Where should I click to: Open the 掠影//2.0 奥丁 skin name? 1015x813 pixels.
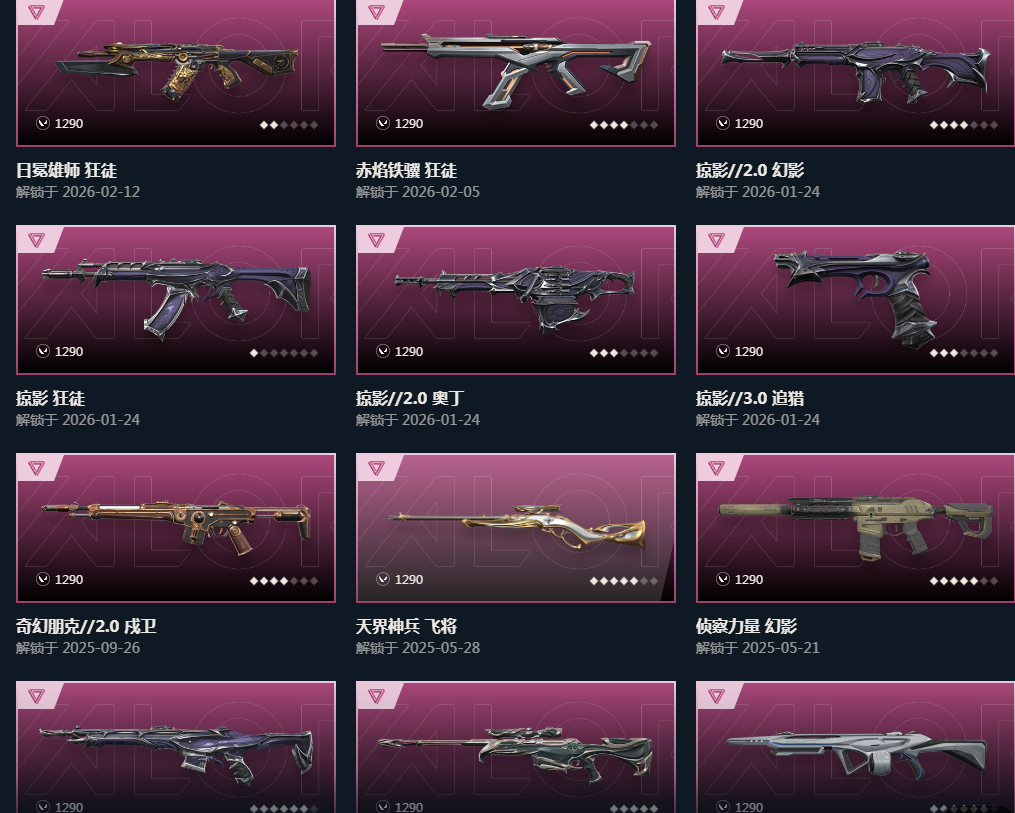410,398
